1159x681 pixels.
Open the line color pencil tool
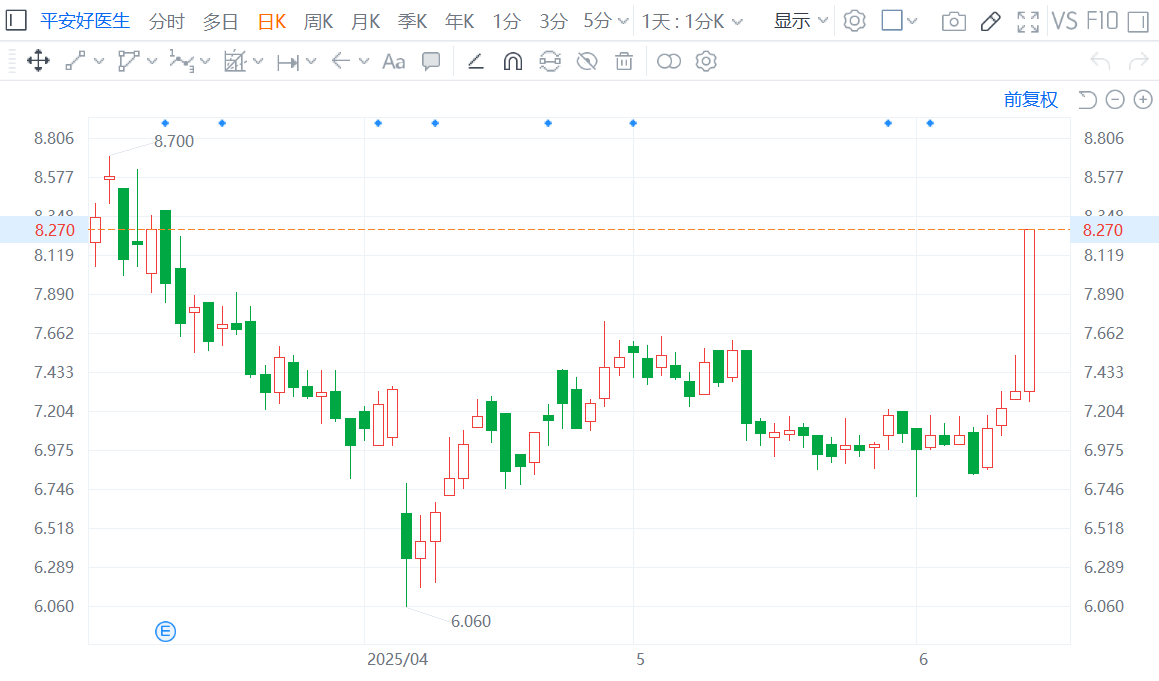click(475, 61)
